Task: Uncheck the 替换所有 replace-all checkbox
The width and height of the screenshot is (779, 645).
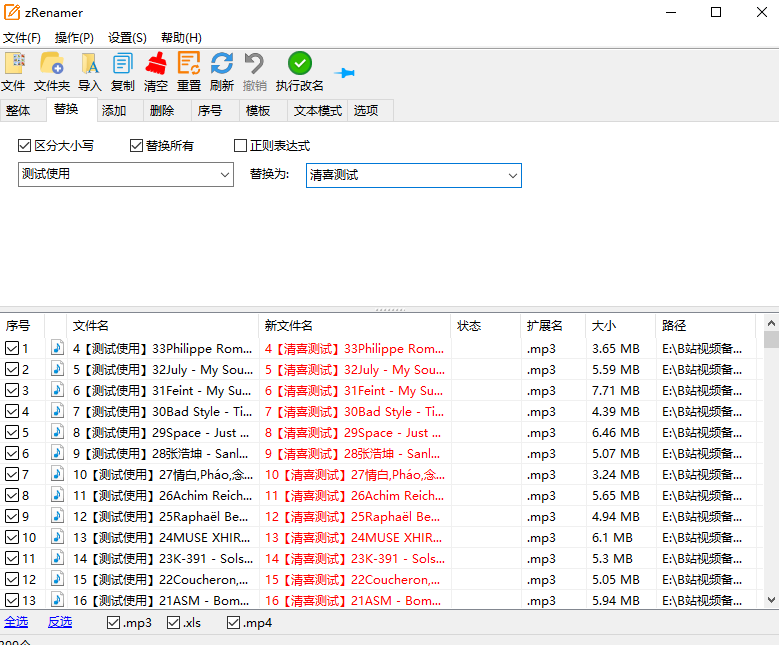Action: click(137, 146)
